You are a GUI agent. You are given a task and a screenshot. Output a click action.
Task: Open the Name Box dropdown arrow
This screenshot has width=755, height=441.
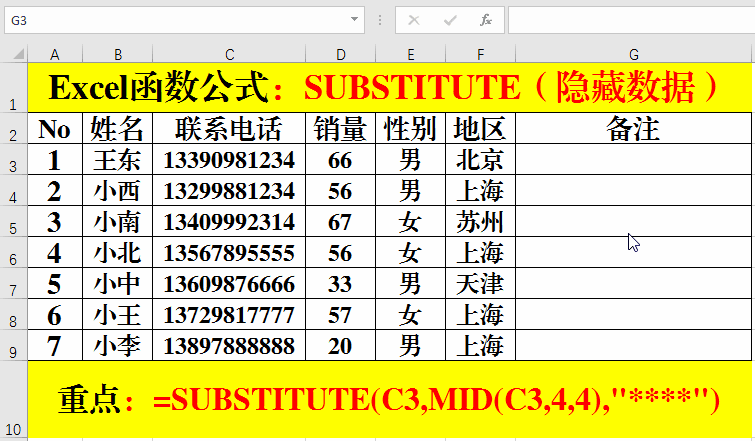[x=354, y=20]
